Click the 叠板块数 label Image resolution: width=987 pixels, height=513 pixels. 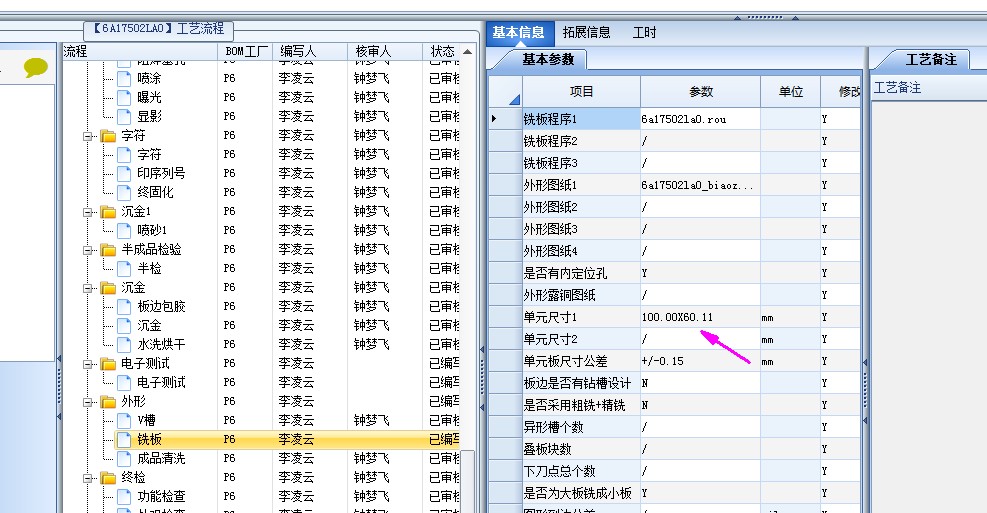pyautogui.click(x=548, y=449)
